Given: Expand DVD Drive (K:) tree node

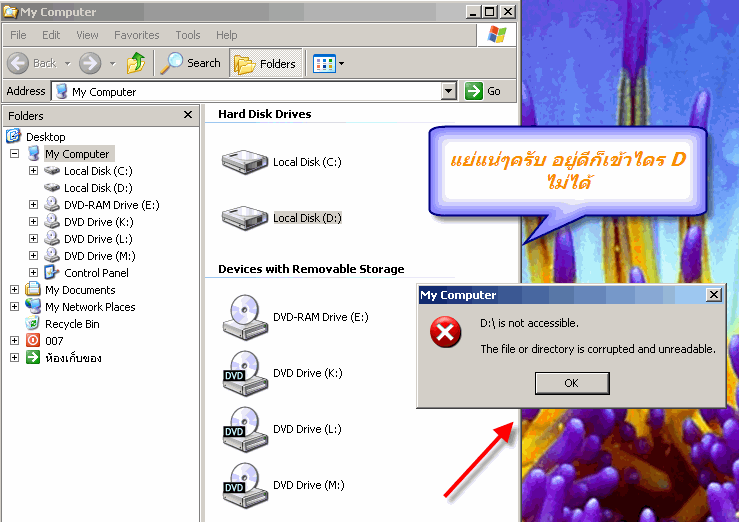Looking at the screenshot, I should 33,221.
